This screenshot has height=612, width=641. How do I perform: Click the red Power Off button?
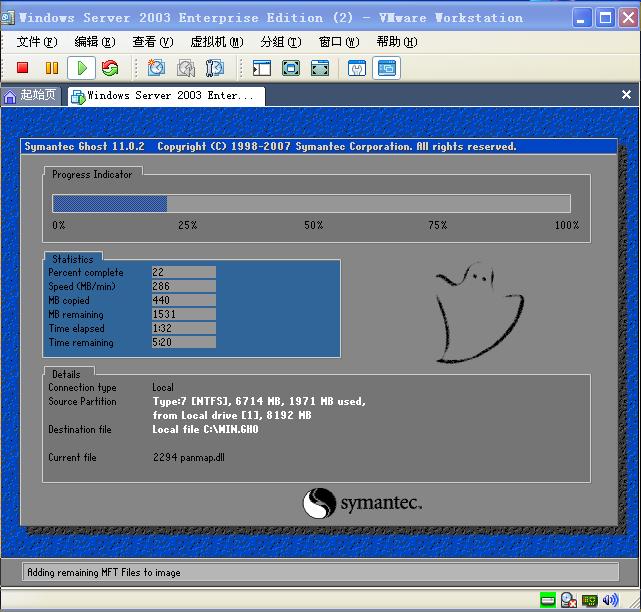(22, 68)
